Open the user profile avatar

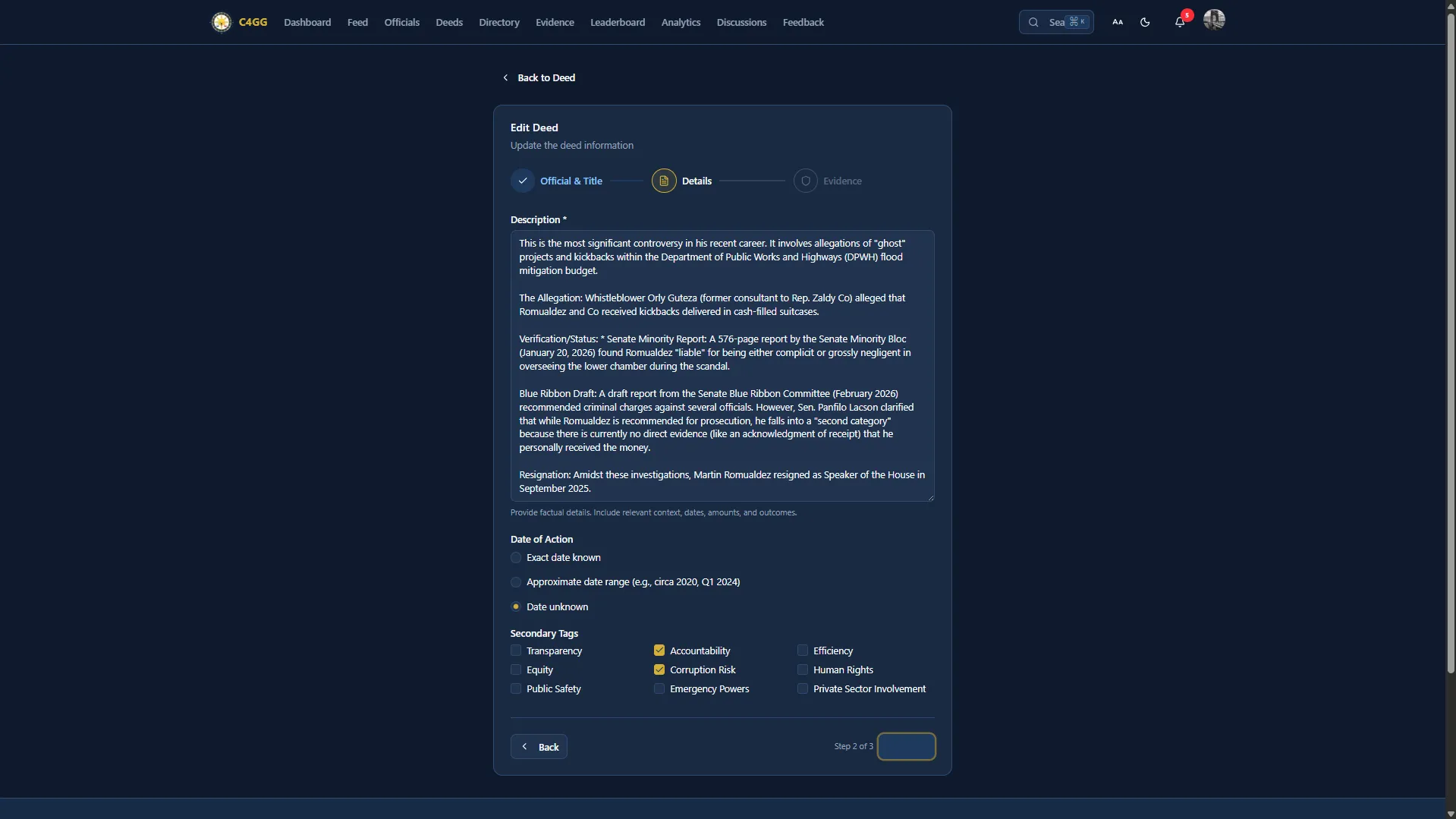(1213, 20)
